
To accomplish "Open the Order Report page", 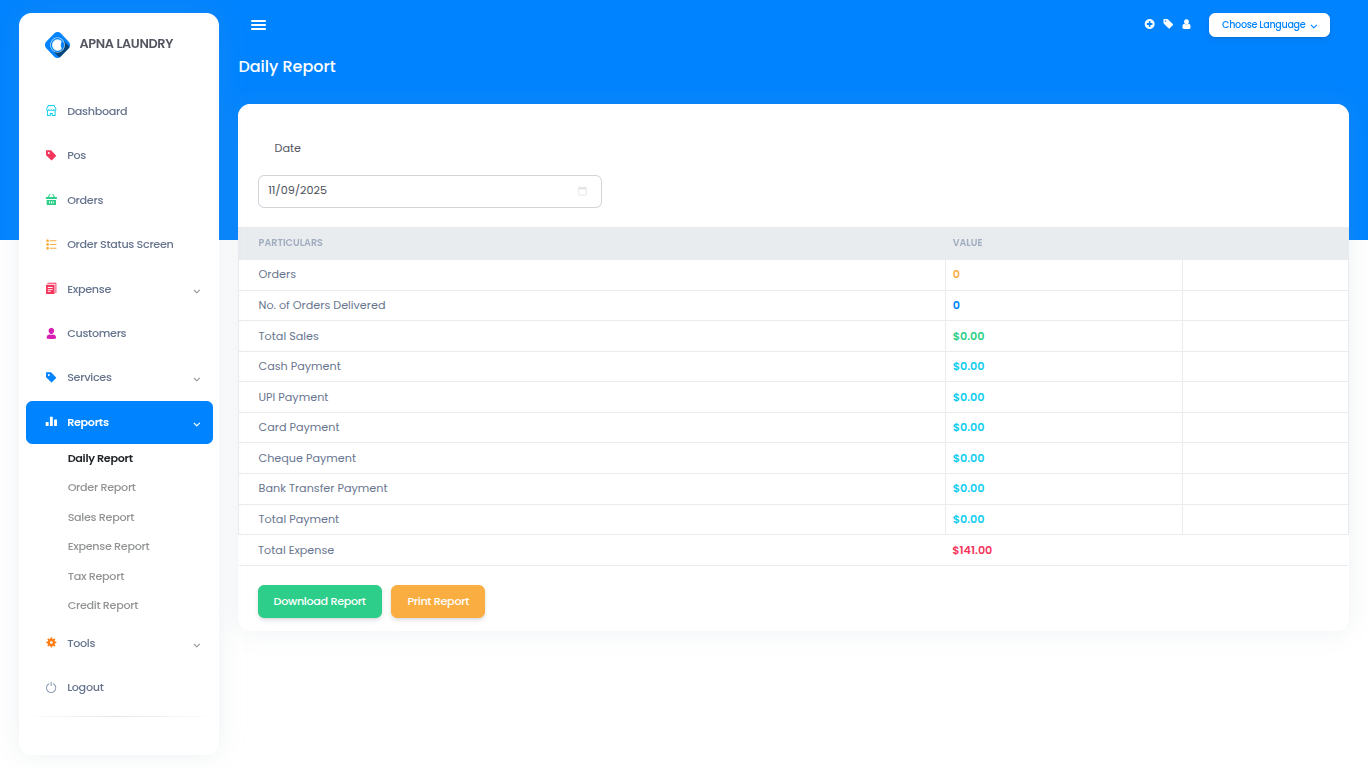I will tap(101, 488).
